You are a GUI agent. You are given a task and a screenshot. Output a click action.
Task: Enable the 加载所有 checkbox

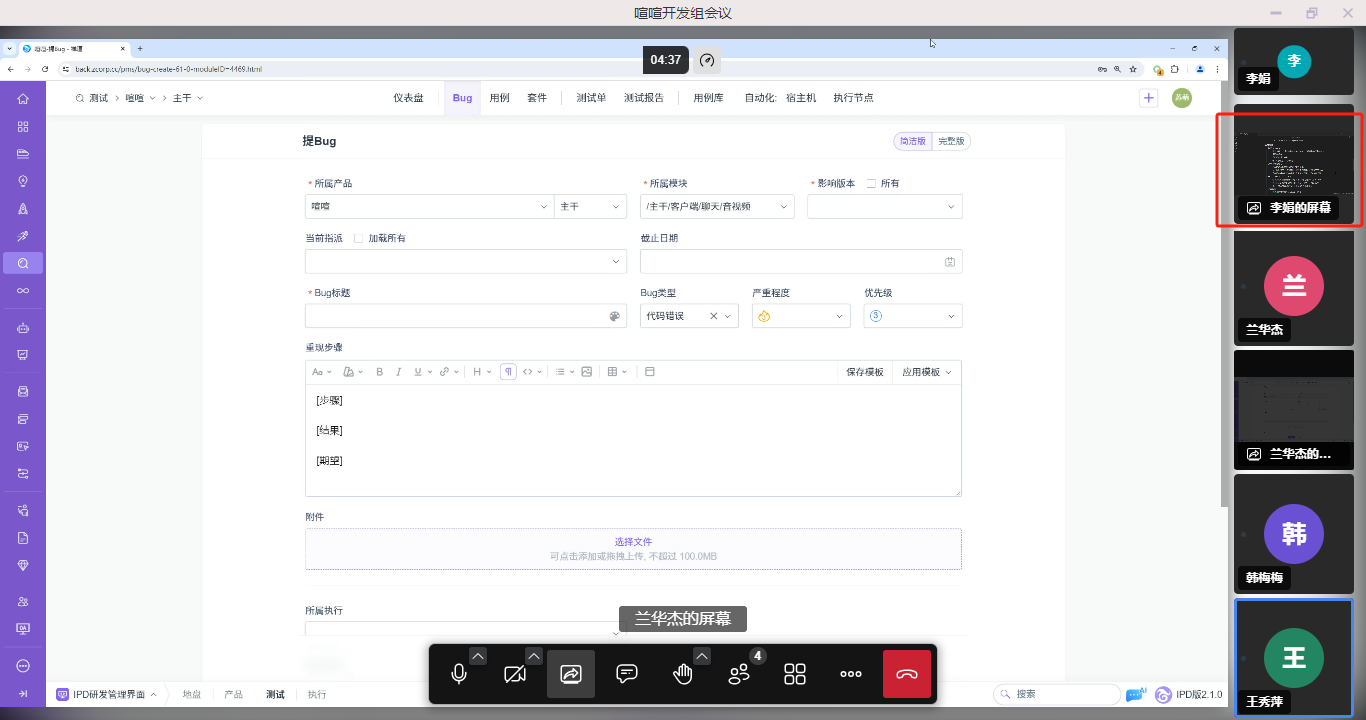point(359,239)
